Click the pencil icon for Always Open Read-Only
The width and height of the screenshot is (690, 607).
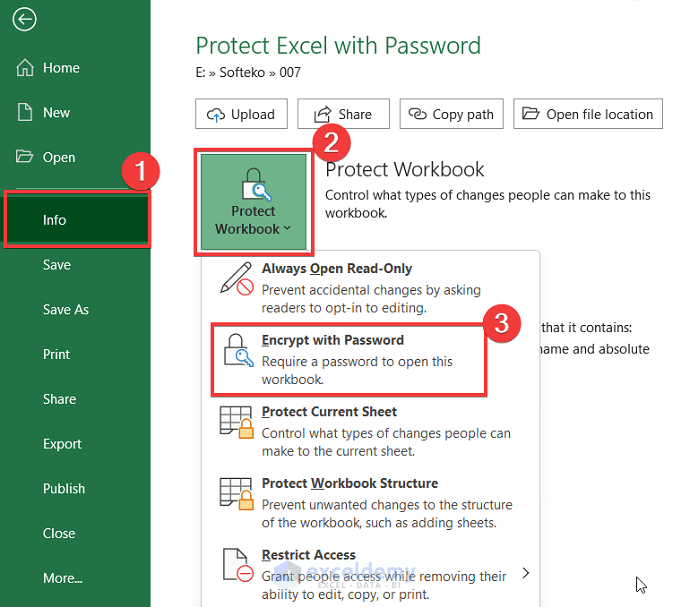click(x=237, y=278)
